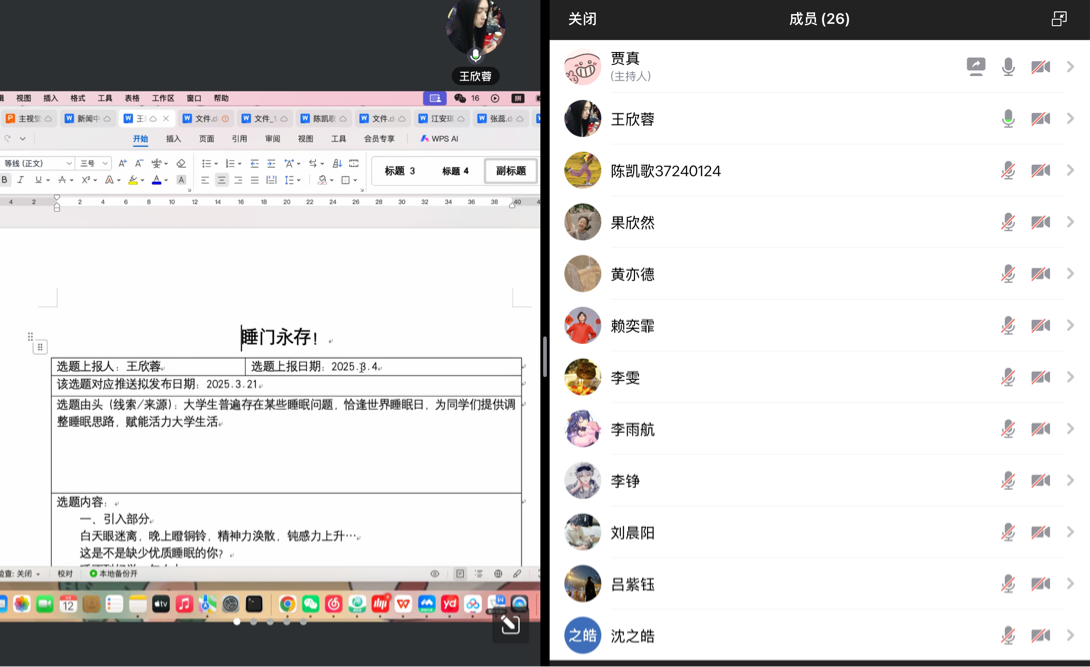Apply the 副标题 style
1090x667 pixels.
point(510,171)
